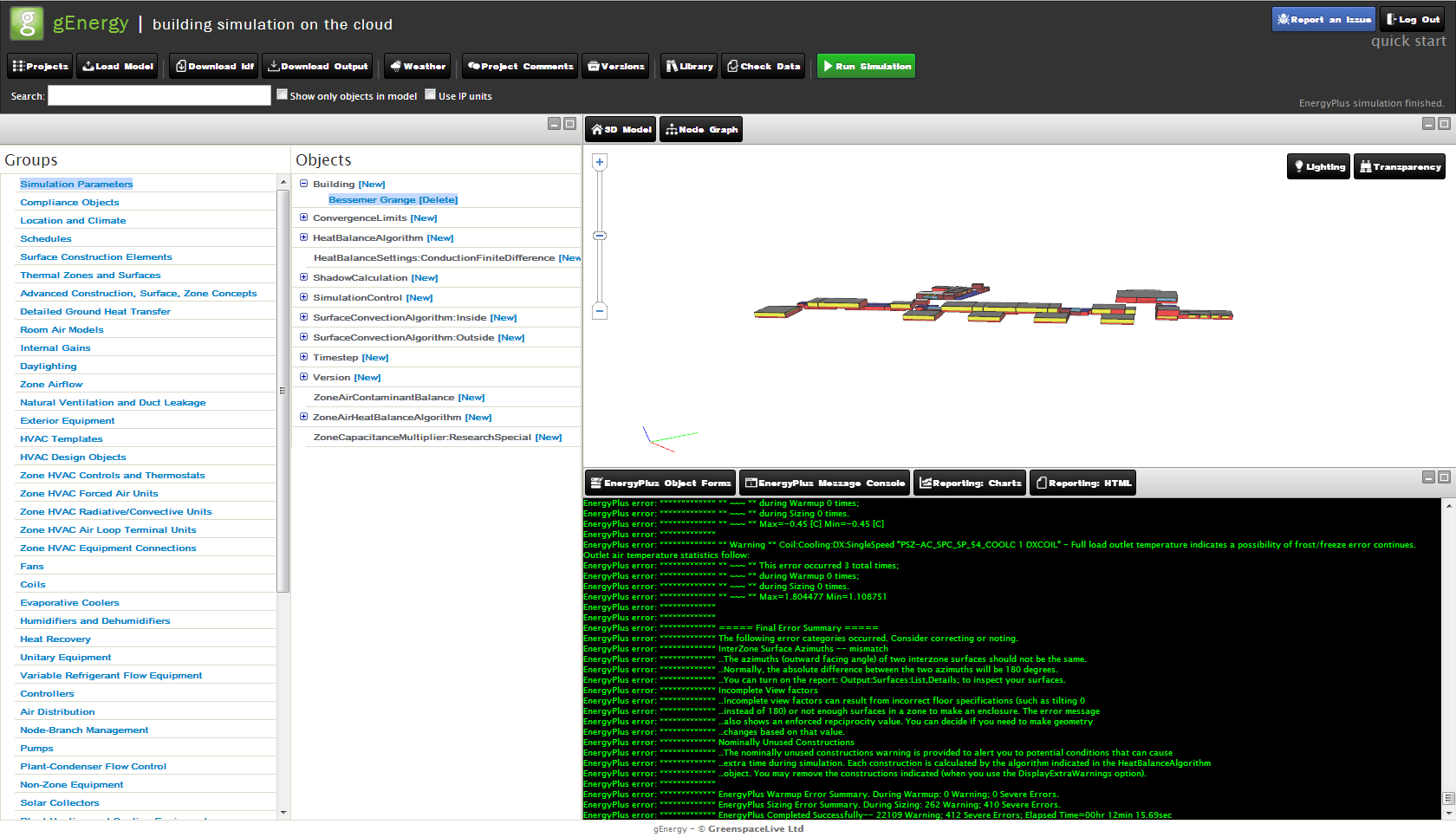Viewport: 1456px width, 837px height.
Task: Click the 3D view zoom slider handle
Action: click(599, 236)
